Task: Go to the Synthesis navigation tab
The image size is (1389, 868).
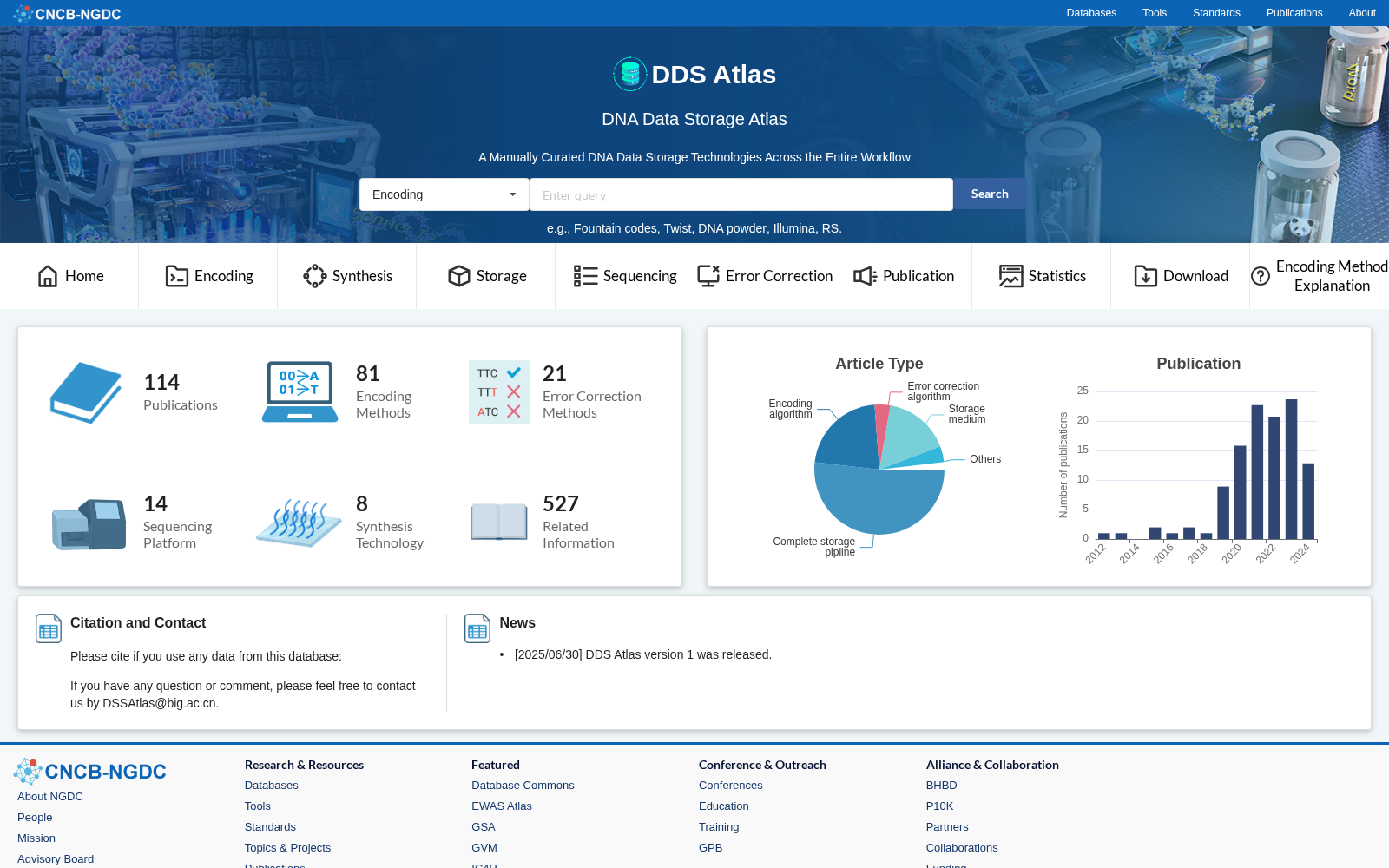Action: [x=347, y=276]
